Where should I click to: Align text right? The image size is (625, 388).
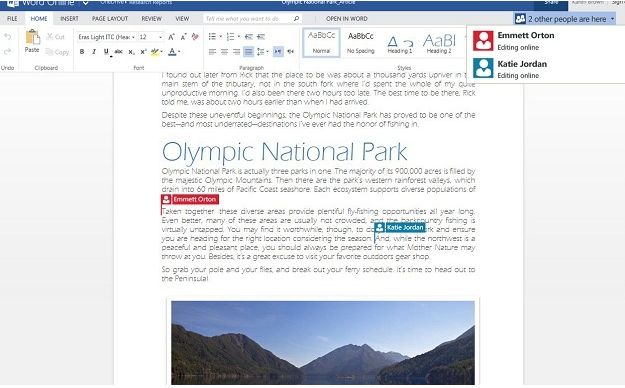[x=237, y=52]
